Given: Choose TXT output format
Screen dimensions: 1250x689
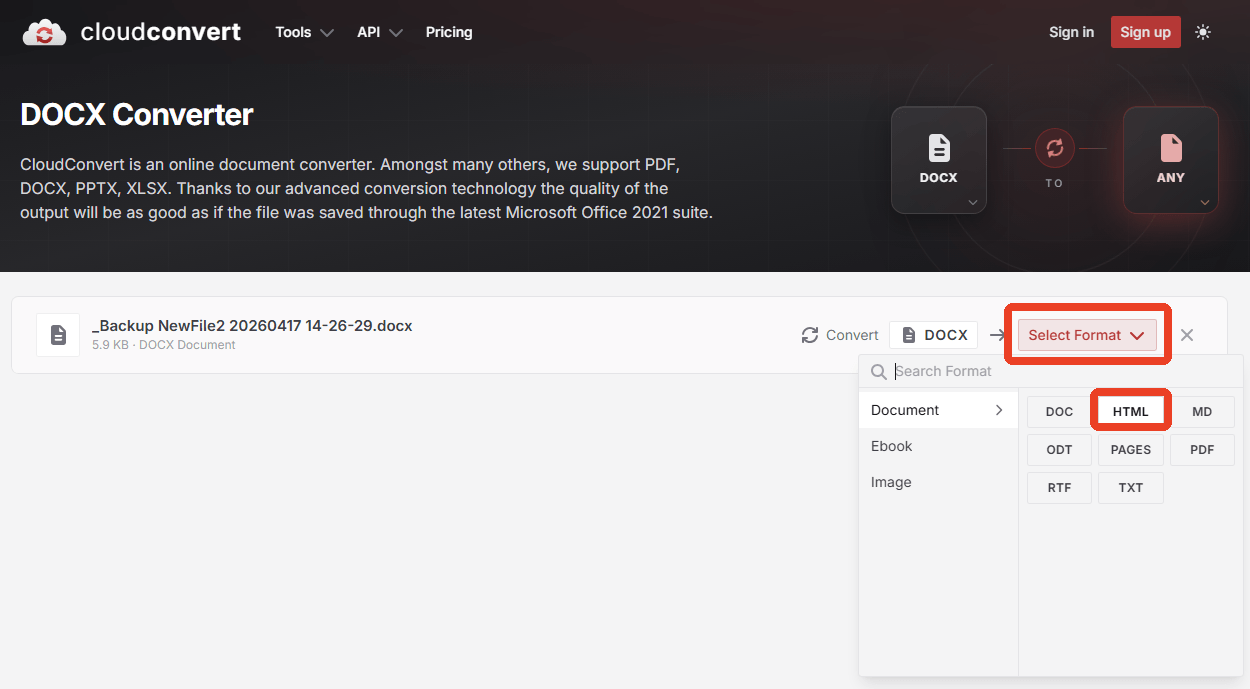Looking at the screenshot, I should pyautogui.click(x=1131, y=488).
